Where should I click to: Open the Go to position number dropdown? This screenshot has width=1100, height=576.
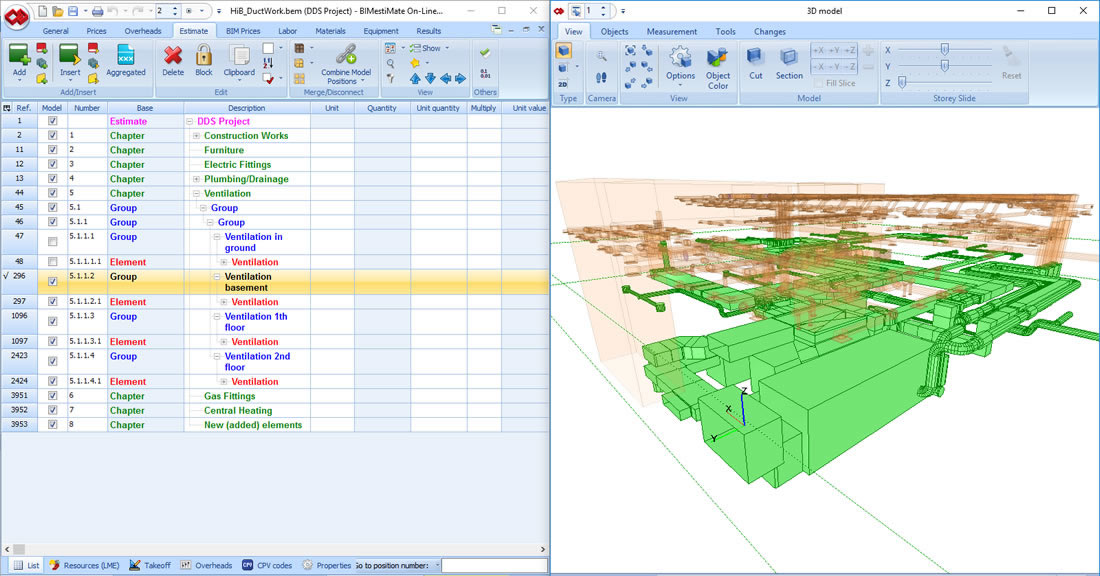pos(437,565)
